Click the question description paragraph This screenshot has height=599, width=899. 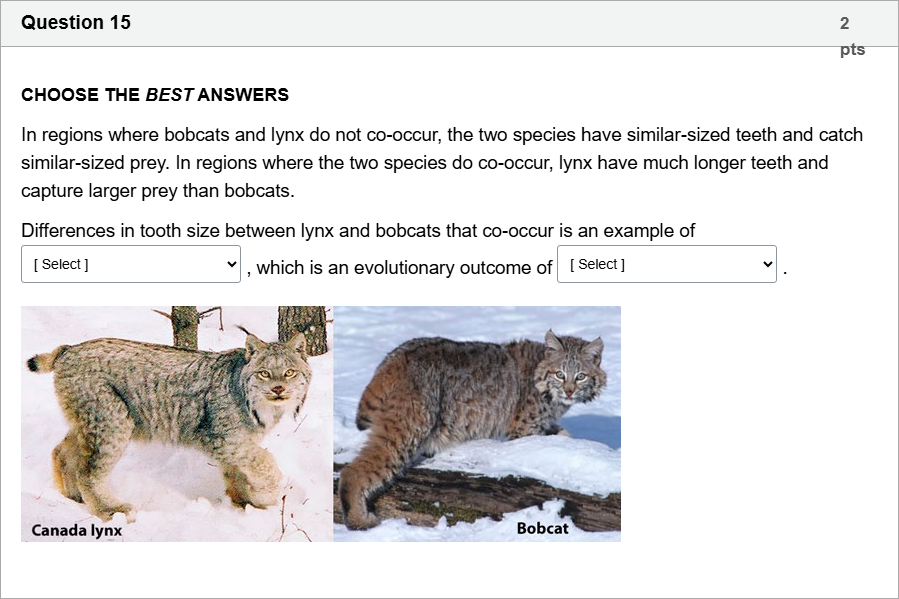click(x=440, y=160)
